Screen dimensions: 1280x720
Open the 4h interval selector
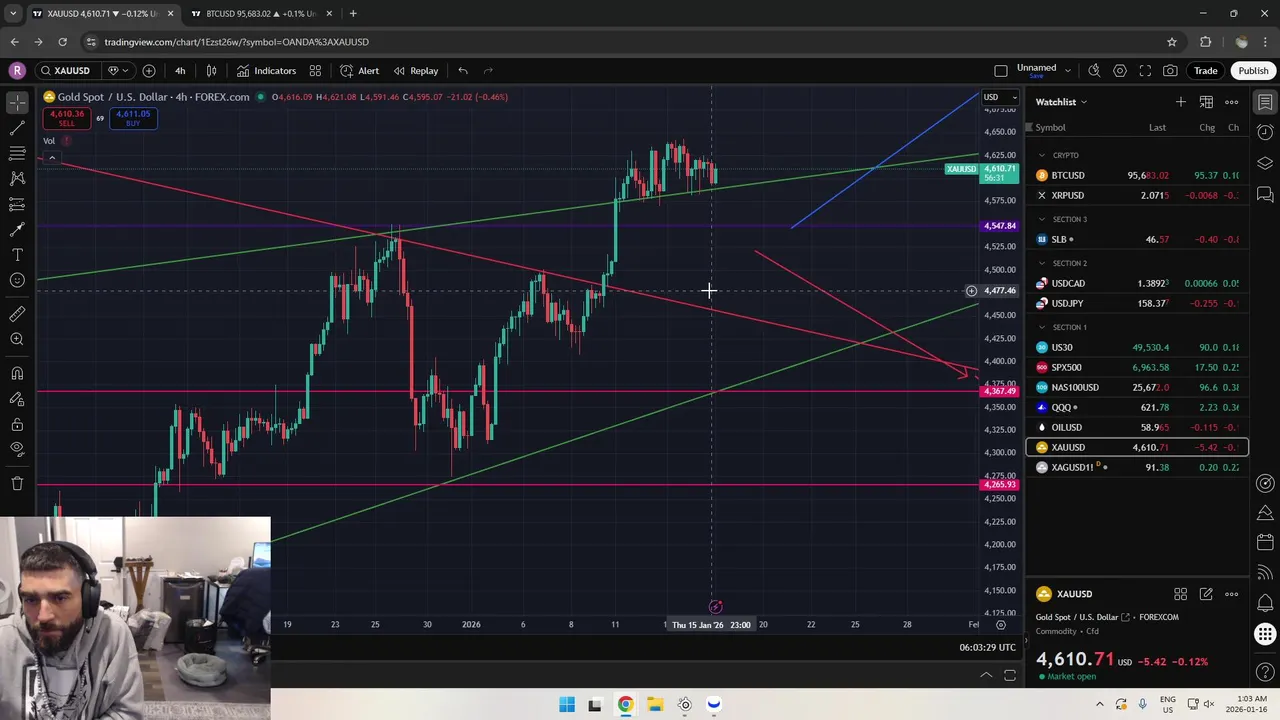tap(180, 71)
